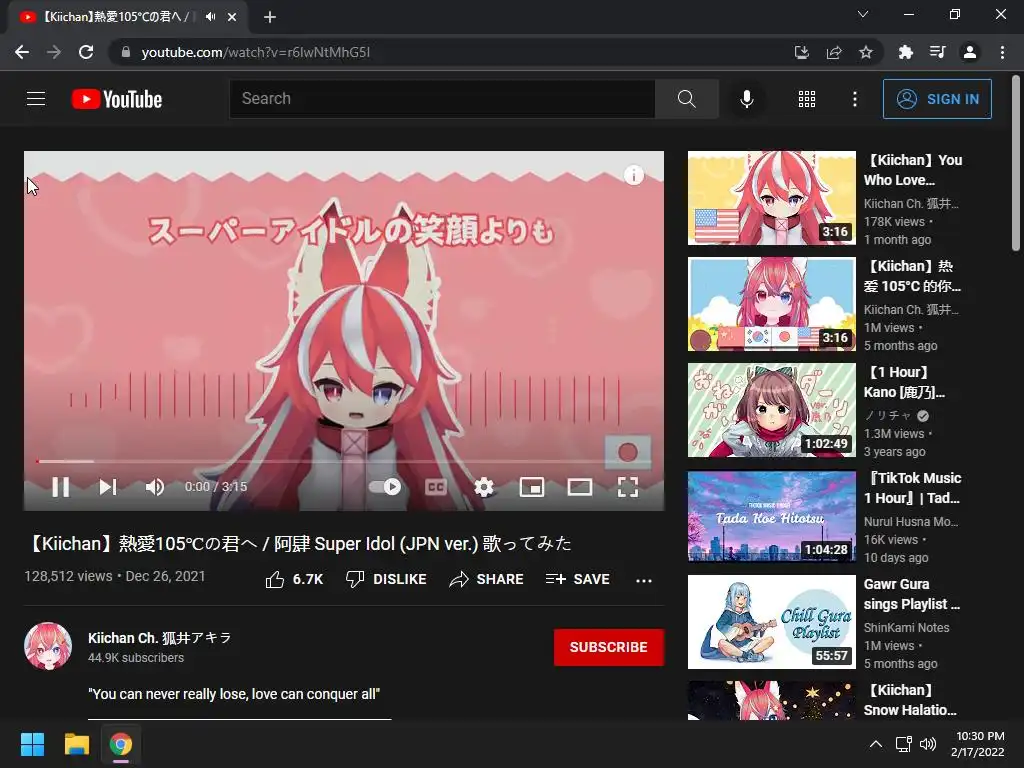
Task: Open File Explorer from the taskbar
Action: pos(76,744)
